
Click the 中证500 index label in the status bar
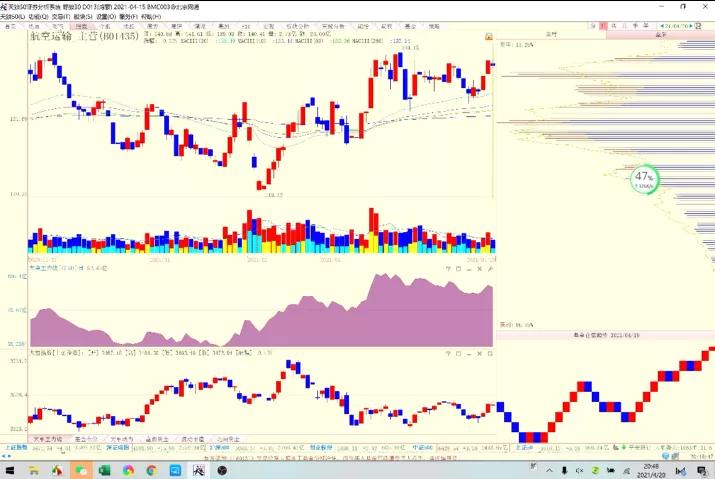coord(422,448)
